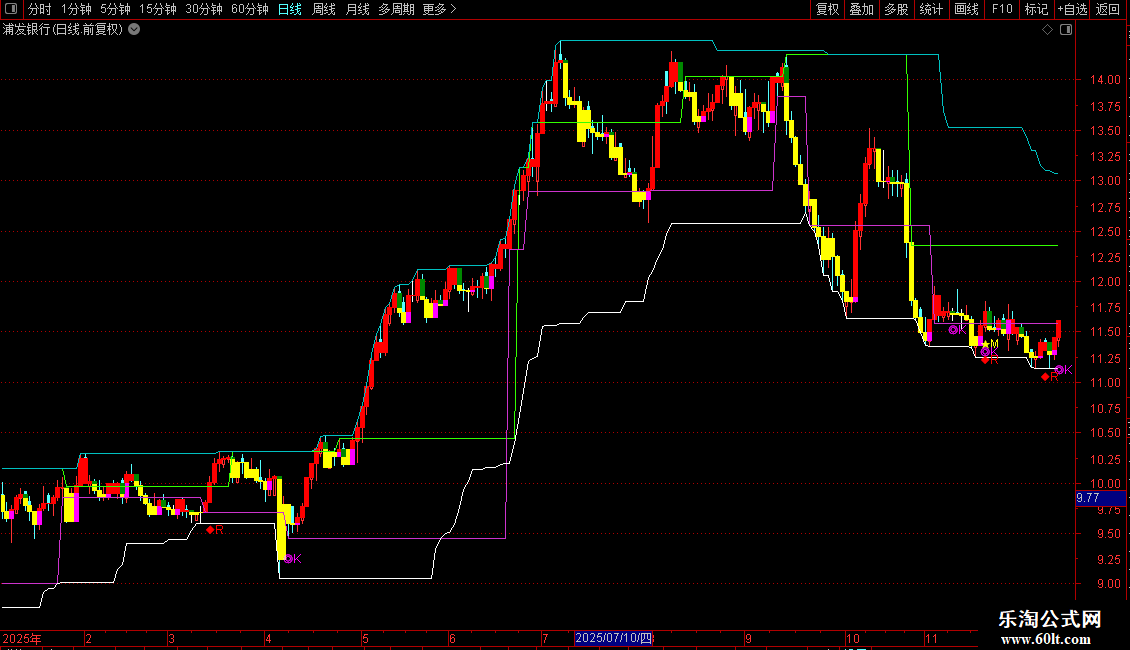This screenshot has width=1130, height=650.
Task: Click the 2025/07/10 date label
Action: 613,638
